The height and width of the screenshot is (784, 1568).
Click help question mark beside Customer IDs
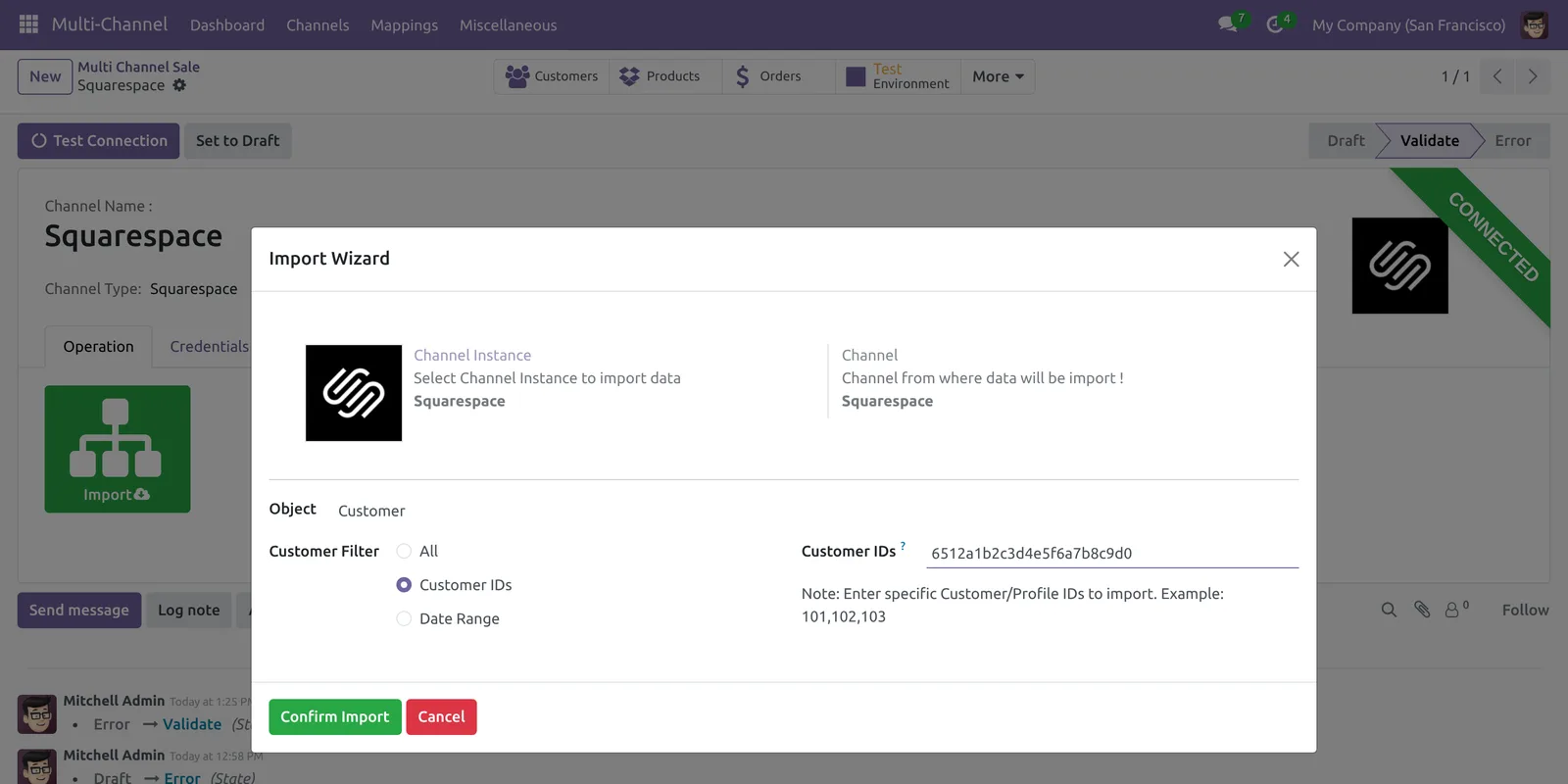pos(903,546)
